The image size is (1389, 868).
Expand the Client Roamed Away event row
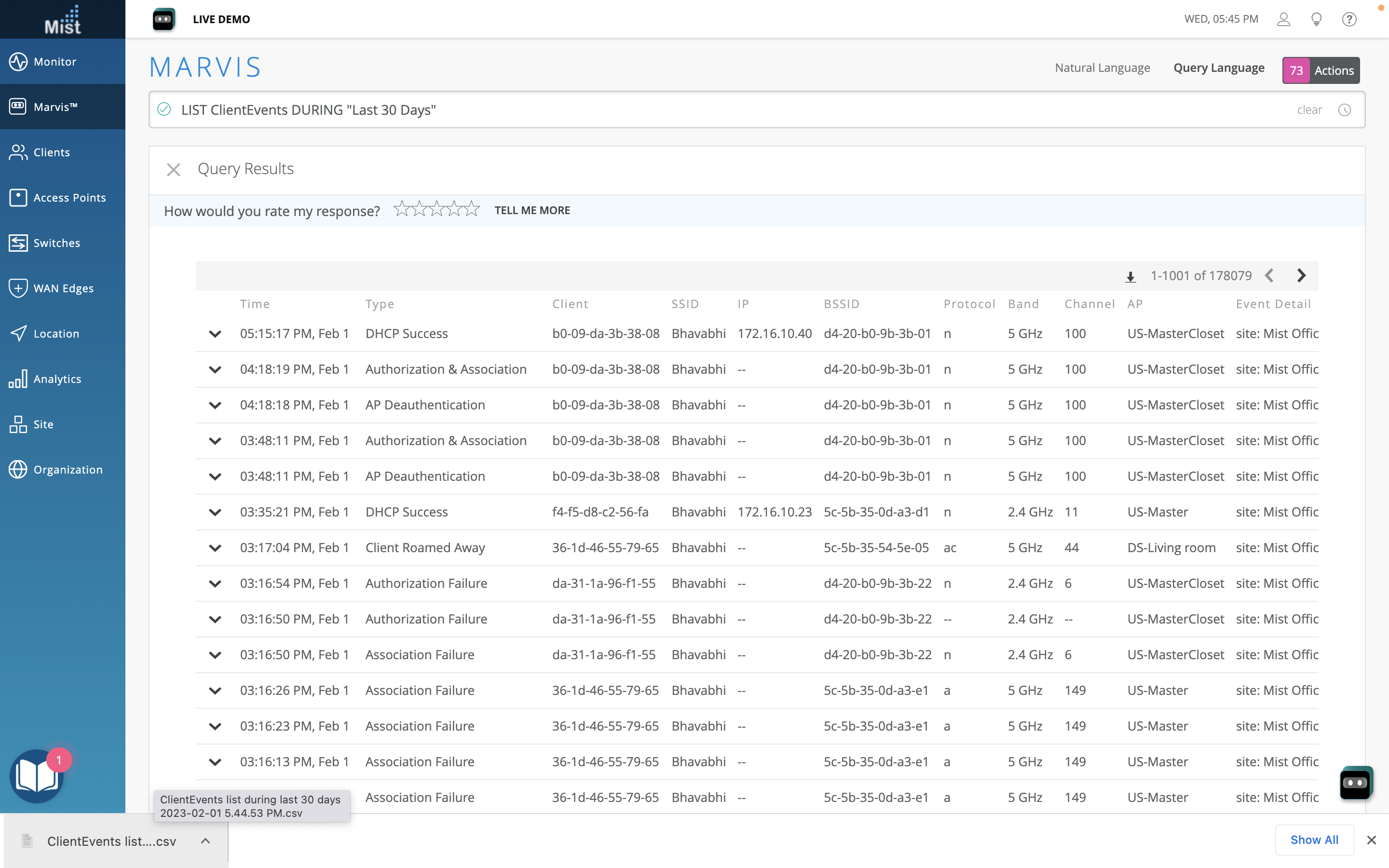click(x=215, y=548)
